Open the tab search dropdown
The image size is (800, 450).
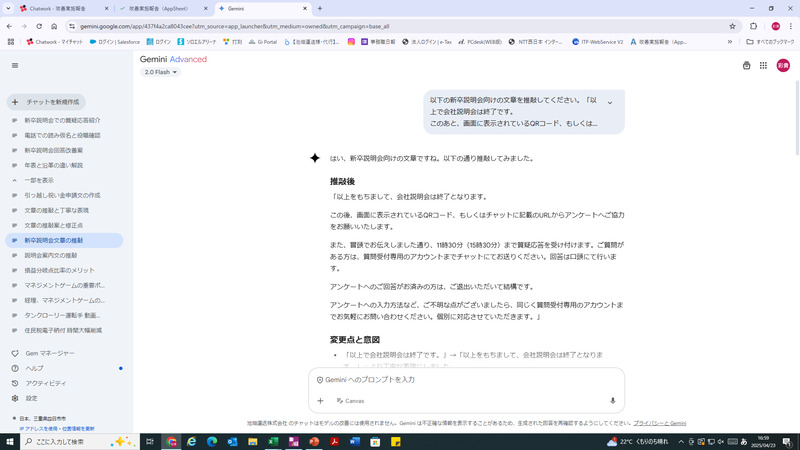(x=8, y=9)
